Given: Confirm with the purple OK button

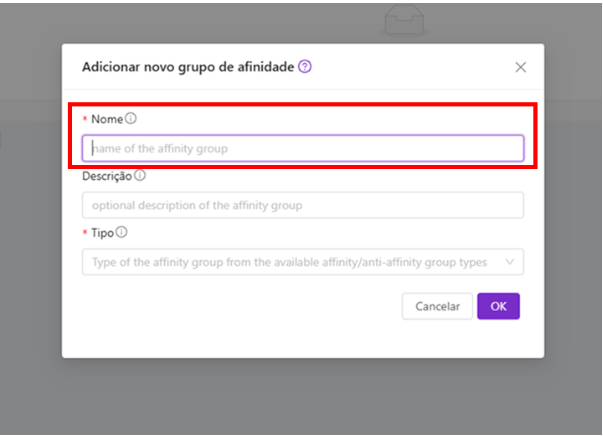Looking at the screenshot, I should point(498,306).
